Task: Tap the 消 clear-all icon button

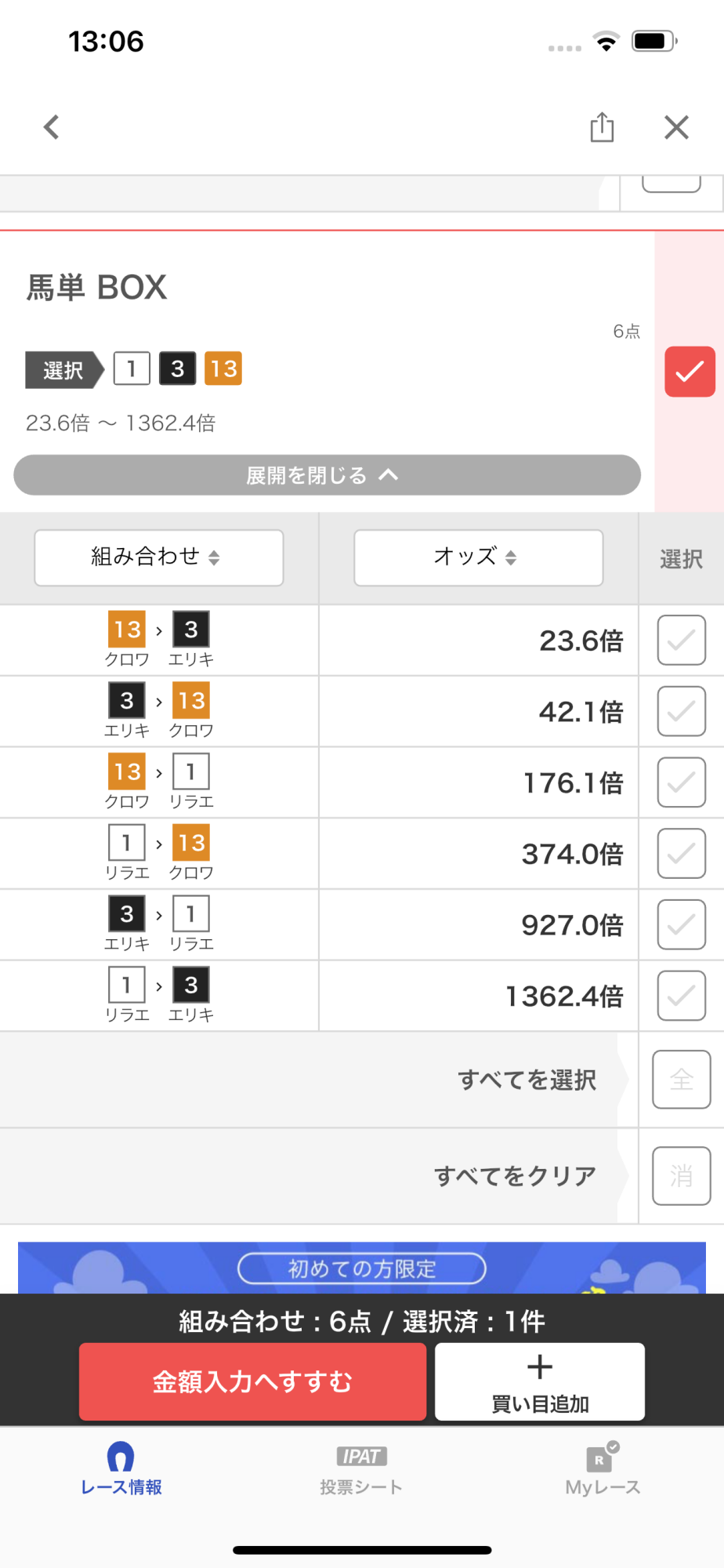Action: coord(681,1176)
